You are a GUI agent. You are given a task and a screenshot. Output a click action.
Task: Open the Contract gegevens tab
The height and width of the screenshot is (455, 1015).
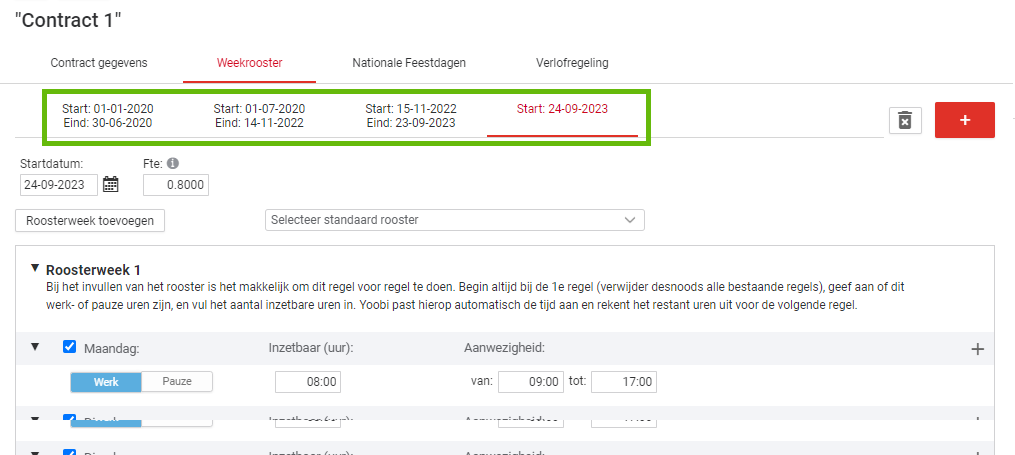99,63
